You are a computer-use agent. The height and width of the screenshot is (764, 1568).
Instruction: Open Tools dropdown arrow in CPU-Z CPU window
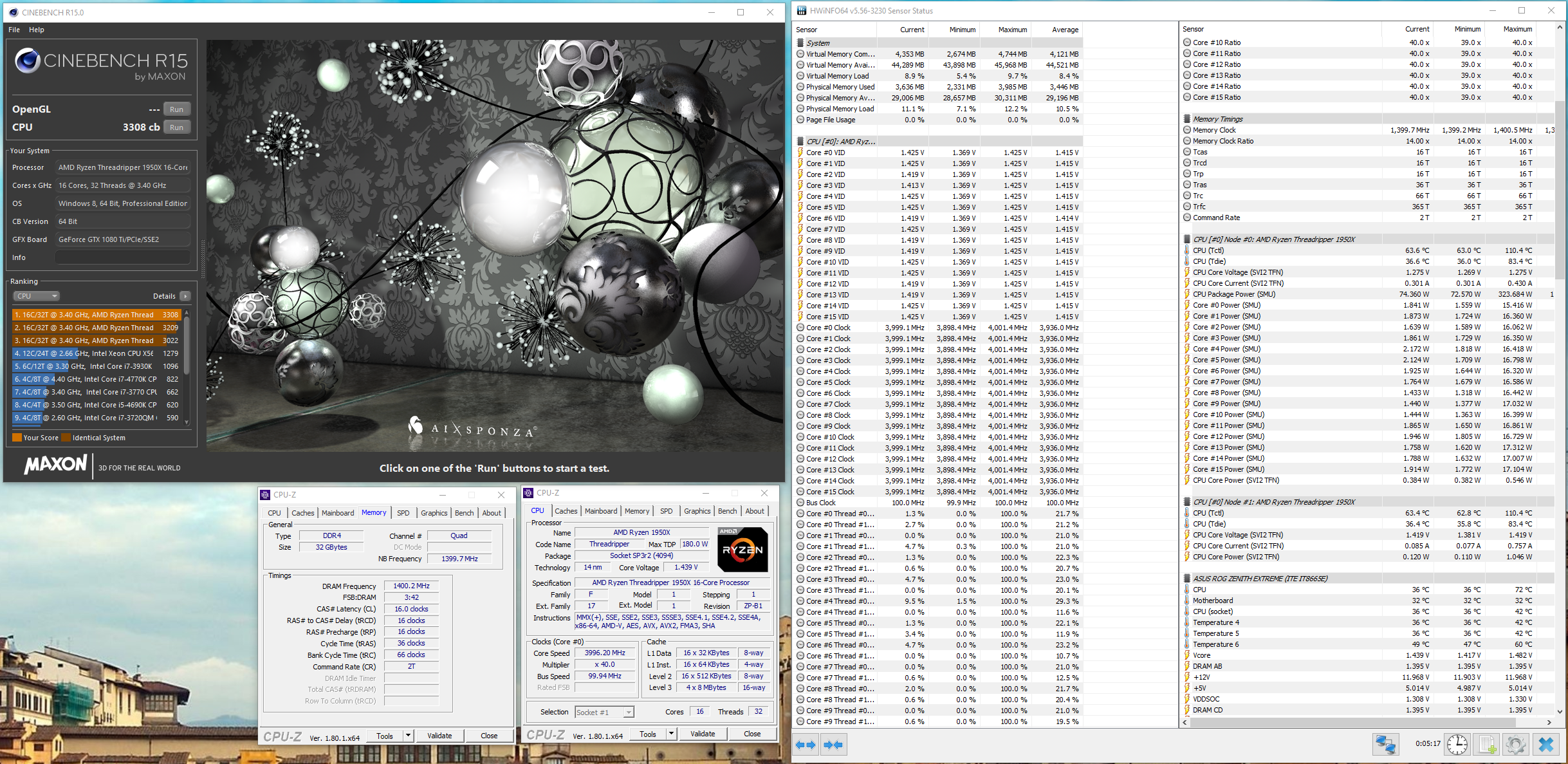(671, 734)
